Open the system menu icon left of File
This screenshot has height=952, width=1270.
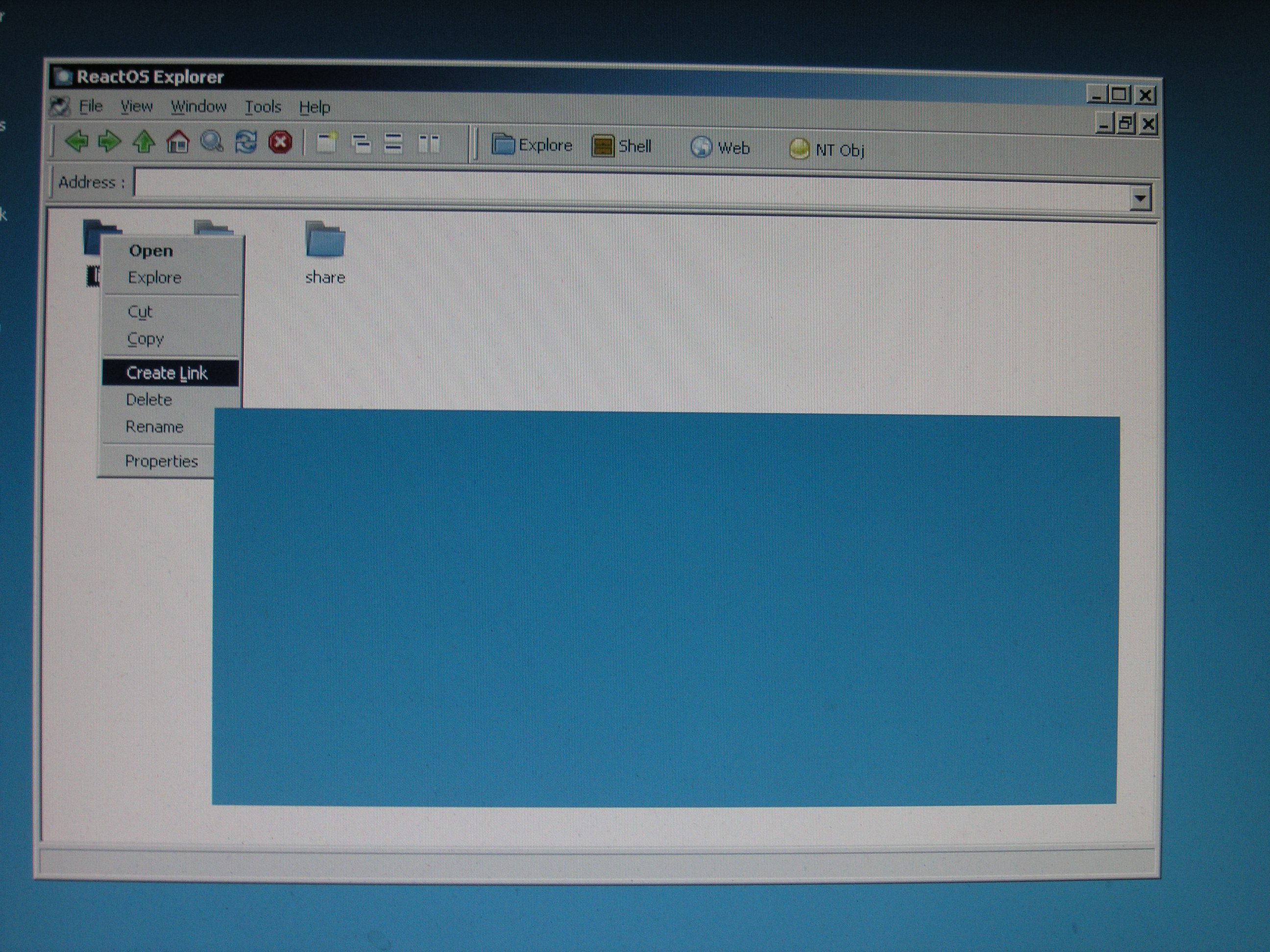click(60, 106)
